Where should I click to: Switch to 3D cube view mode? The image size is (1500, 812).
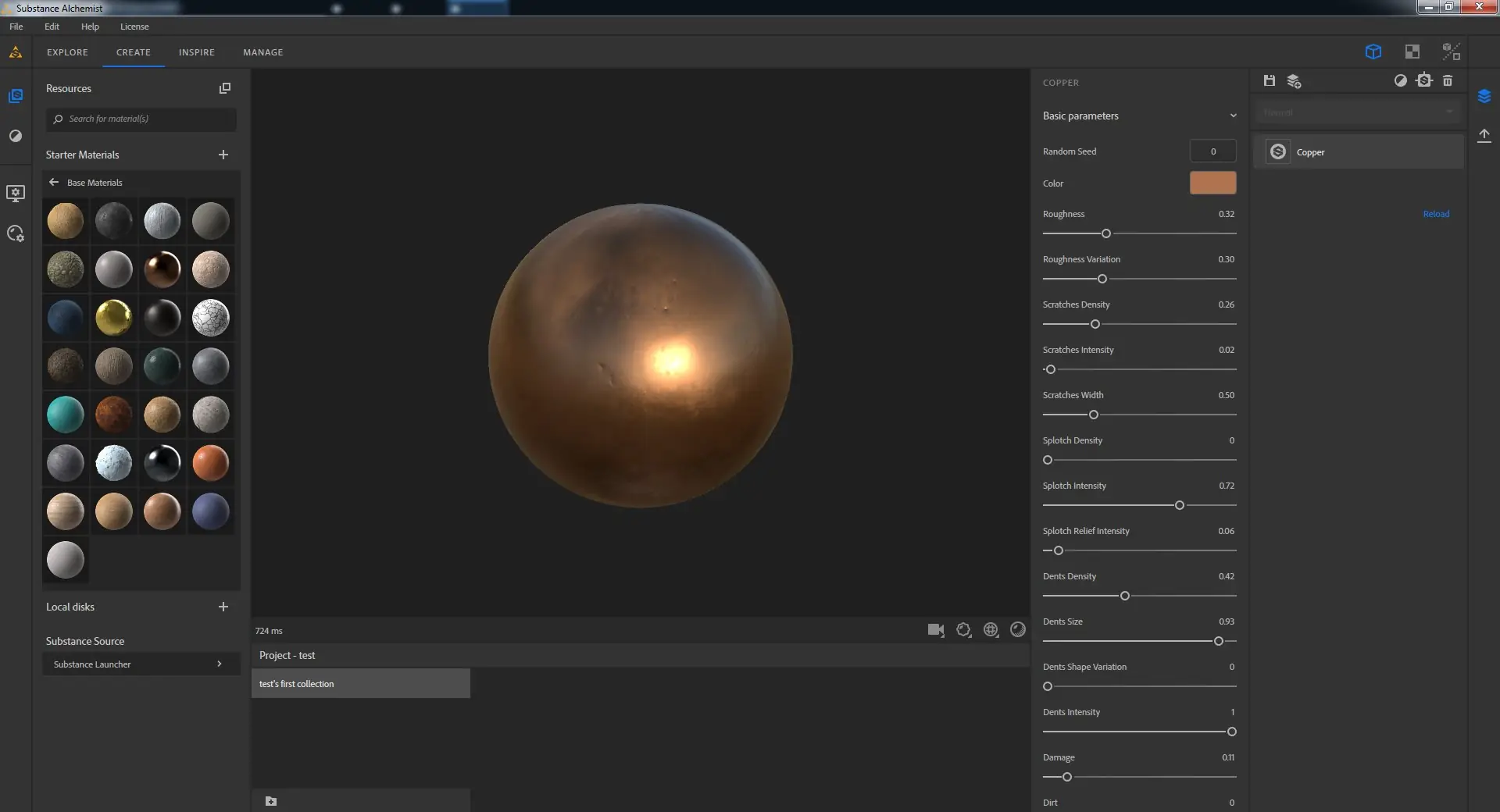[x=1373, y=52]
